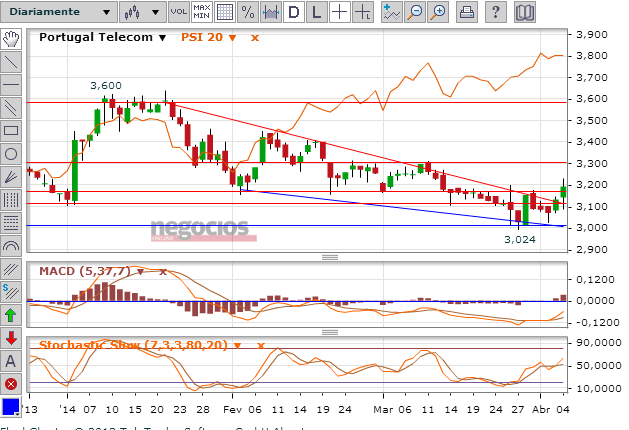Click the 0,1200 MACD axis value
The width and height of the screenshot is (629, 430).
(x=595, y=280)
